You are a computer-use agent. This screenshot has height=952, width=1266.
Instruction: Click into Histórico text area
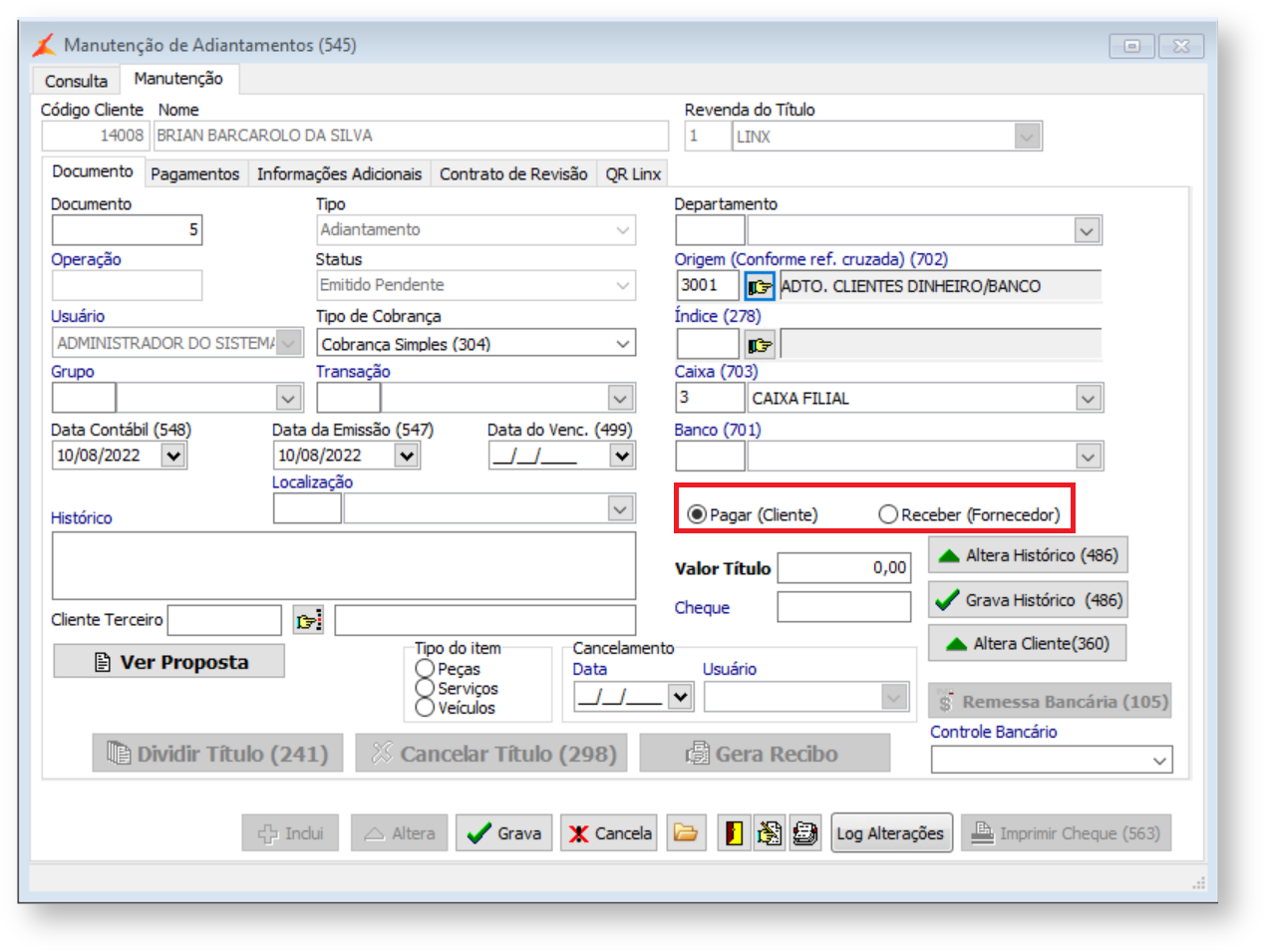(x=344, y=565)
